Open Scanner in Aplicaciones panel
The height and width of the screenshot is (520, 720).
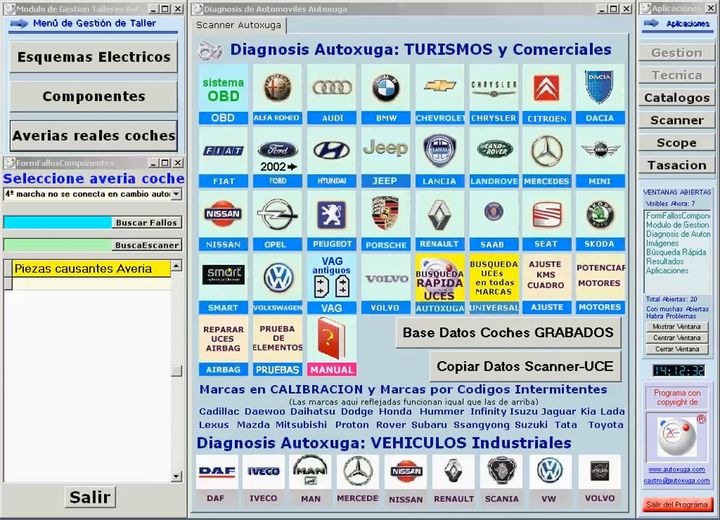[x=677, y=120]
